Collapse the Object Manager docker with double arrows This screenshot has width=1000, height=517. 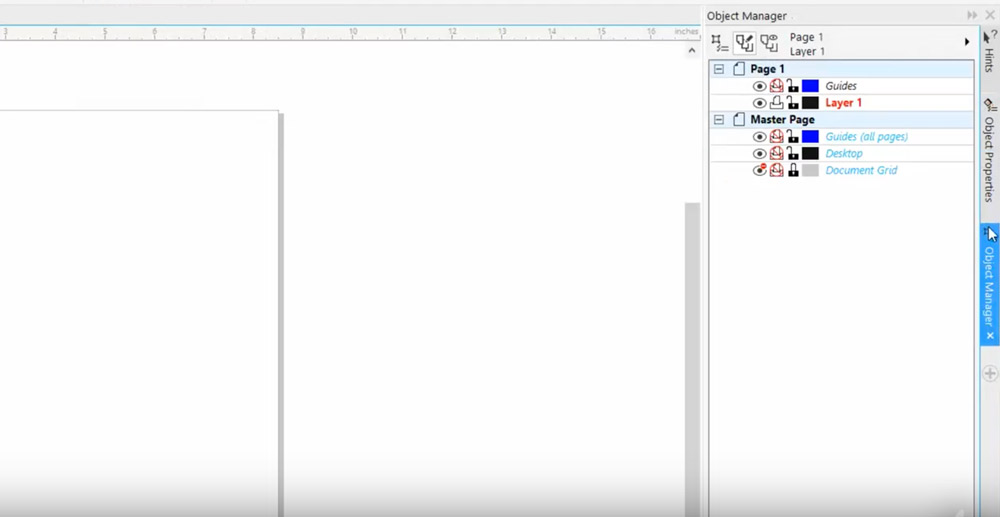pyautogui.click(x=972, y=15)
